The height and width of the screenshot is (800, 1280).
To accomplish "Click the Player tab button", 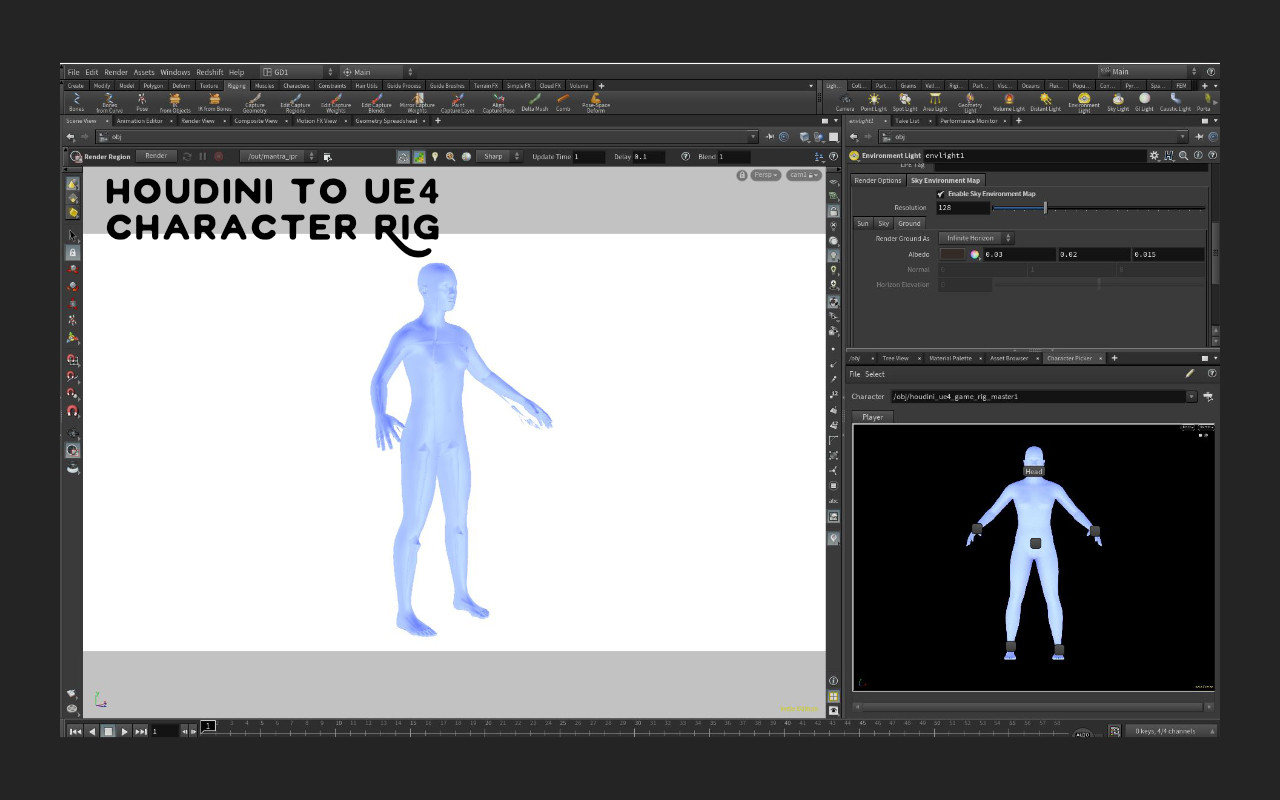I will pyautogui.click(x=872, y=417).
